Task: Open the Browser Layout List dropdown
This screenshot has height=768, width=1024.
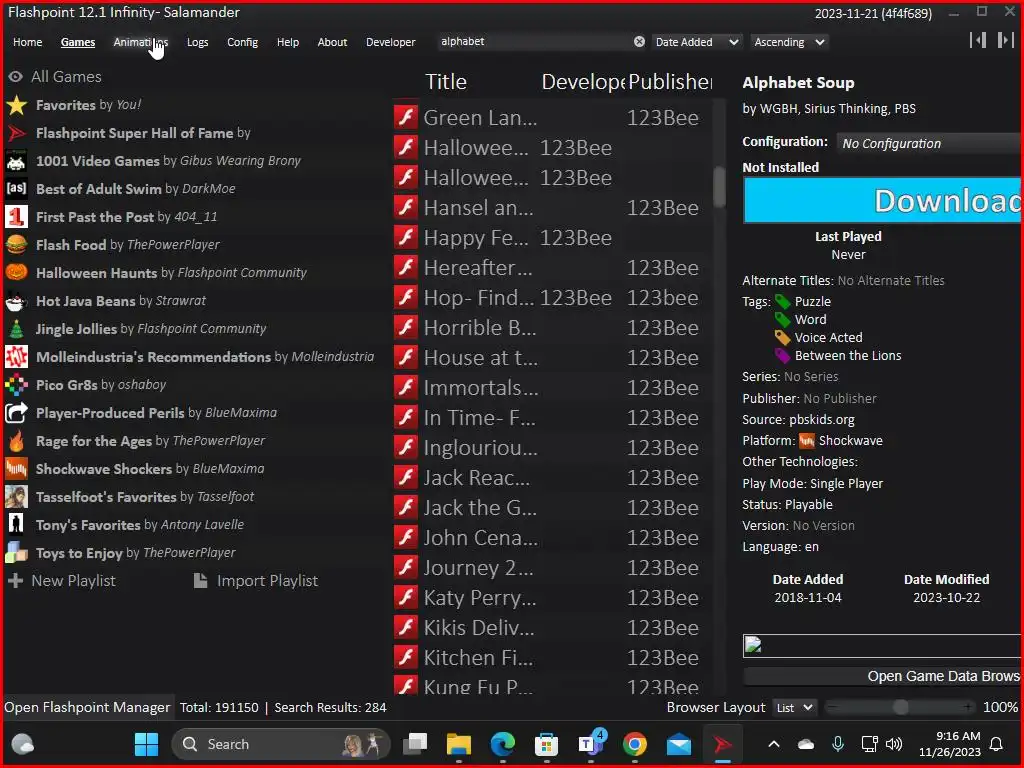Action: [x=793, y=708]
